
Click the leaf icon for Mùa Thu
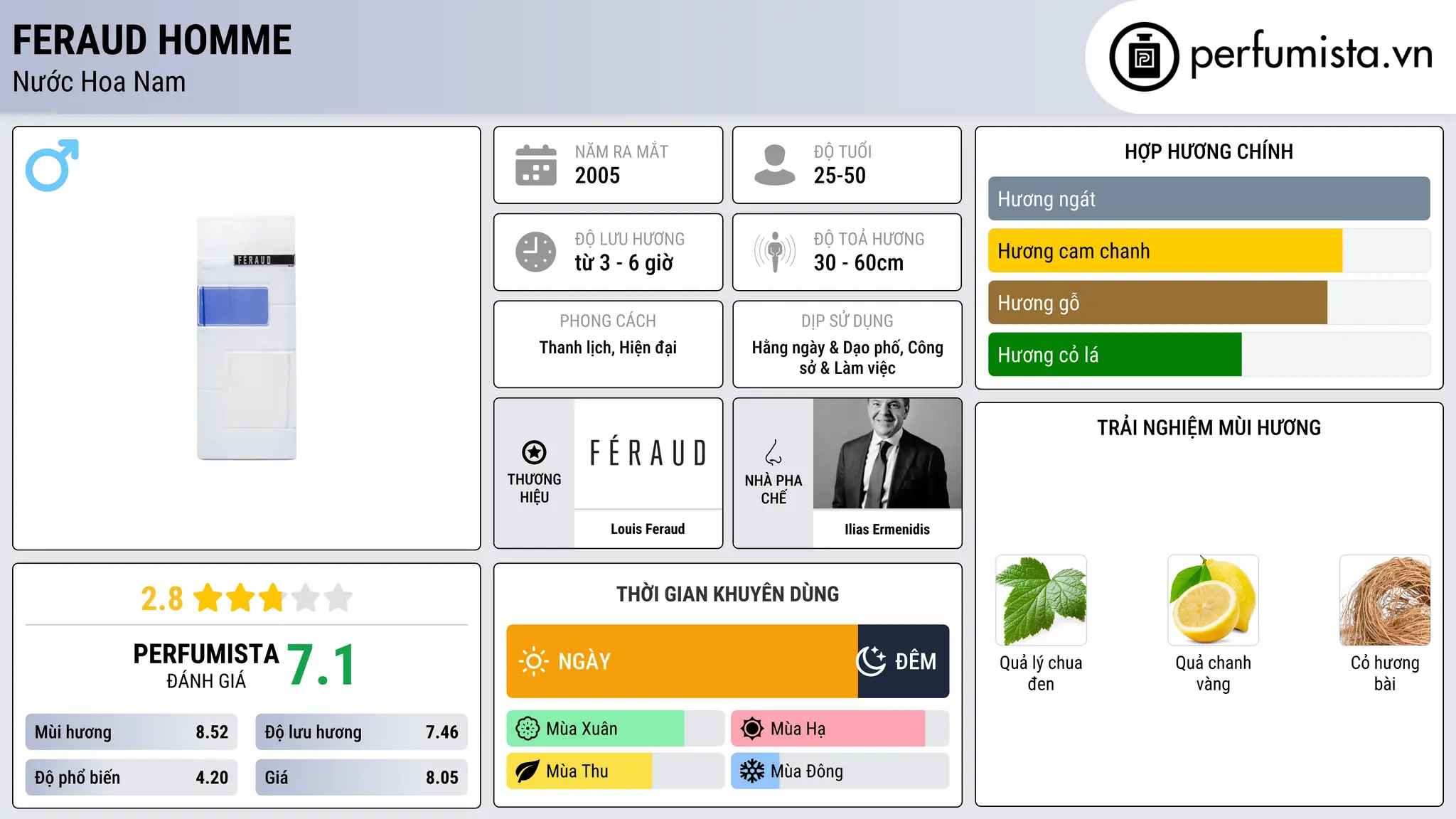(528, 771)
